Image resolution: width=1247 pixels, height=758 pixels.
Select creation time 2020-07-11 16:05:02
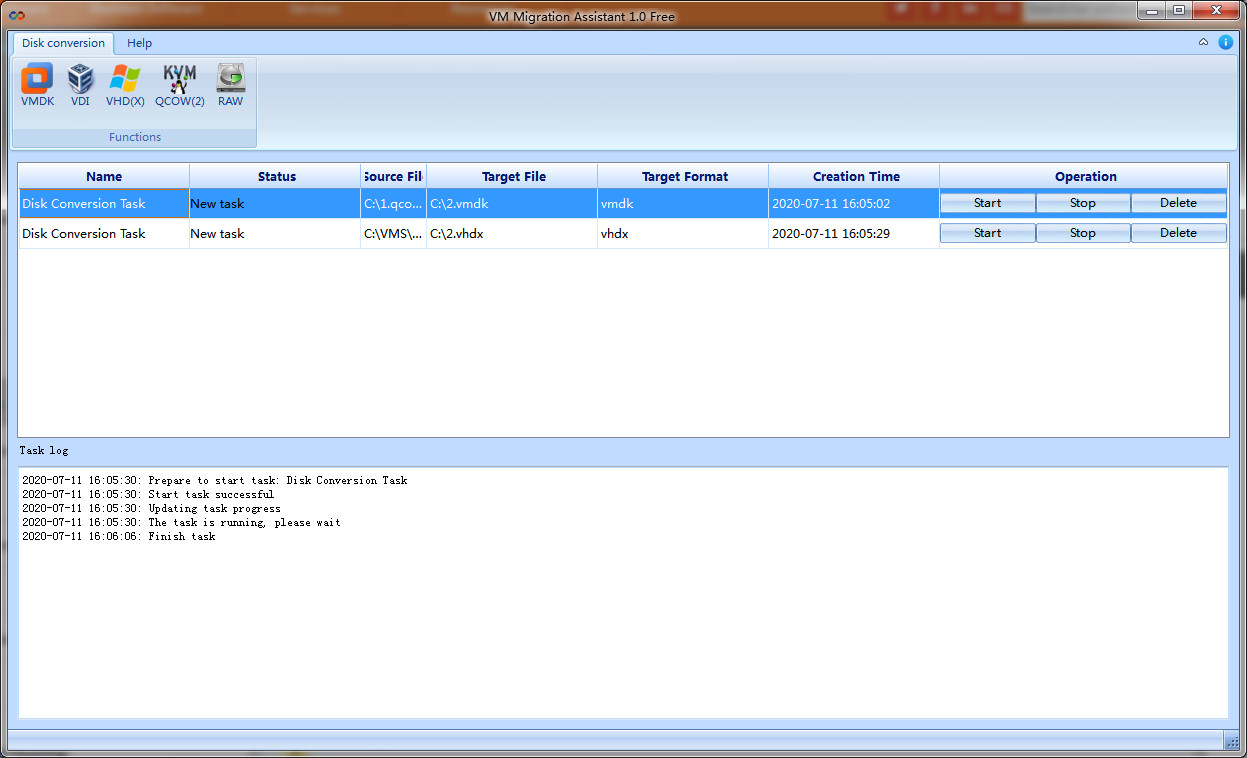point(854,203)
